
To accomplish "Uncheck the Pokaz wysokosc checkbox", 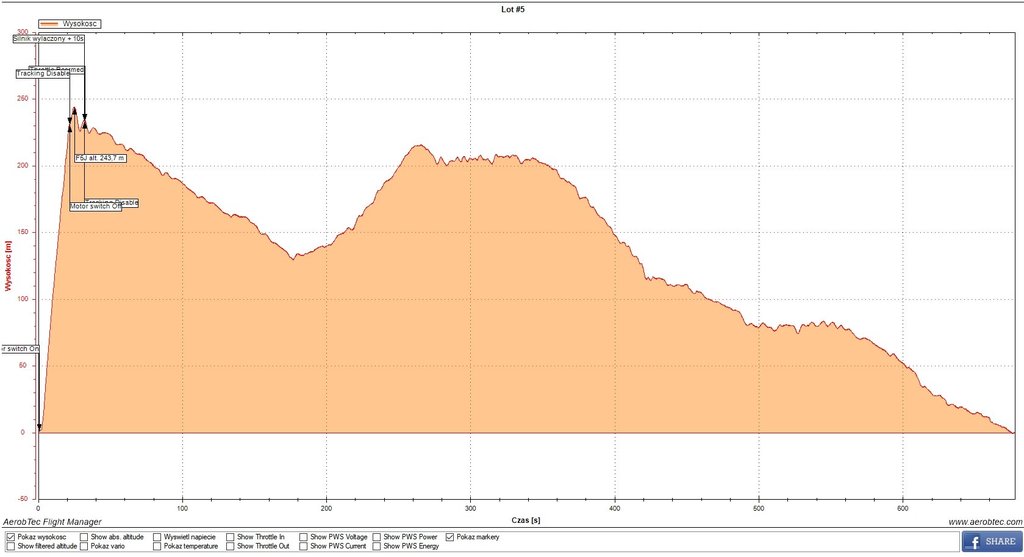I will (10, 537).
